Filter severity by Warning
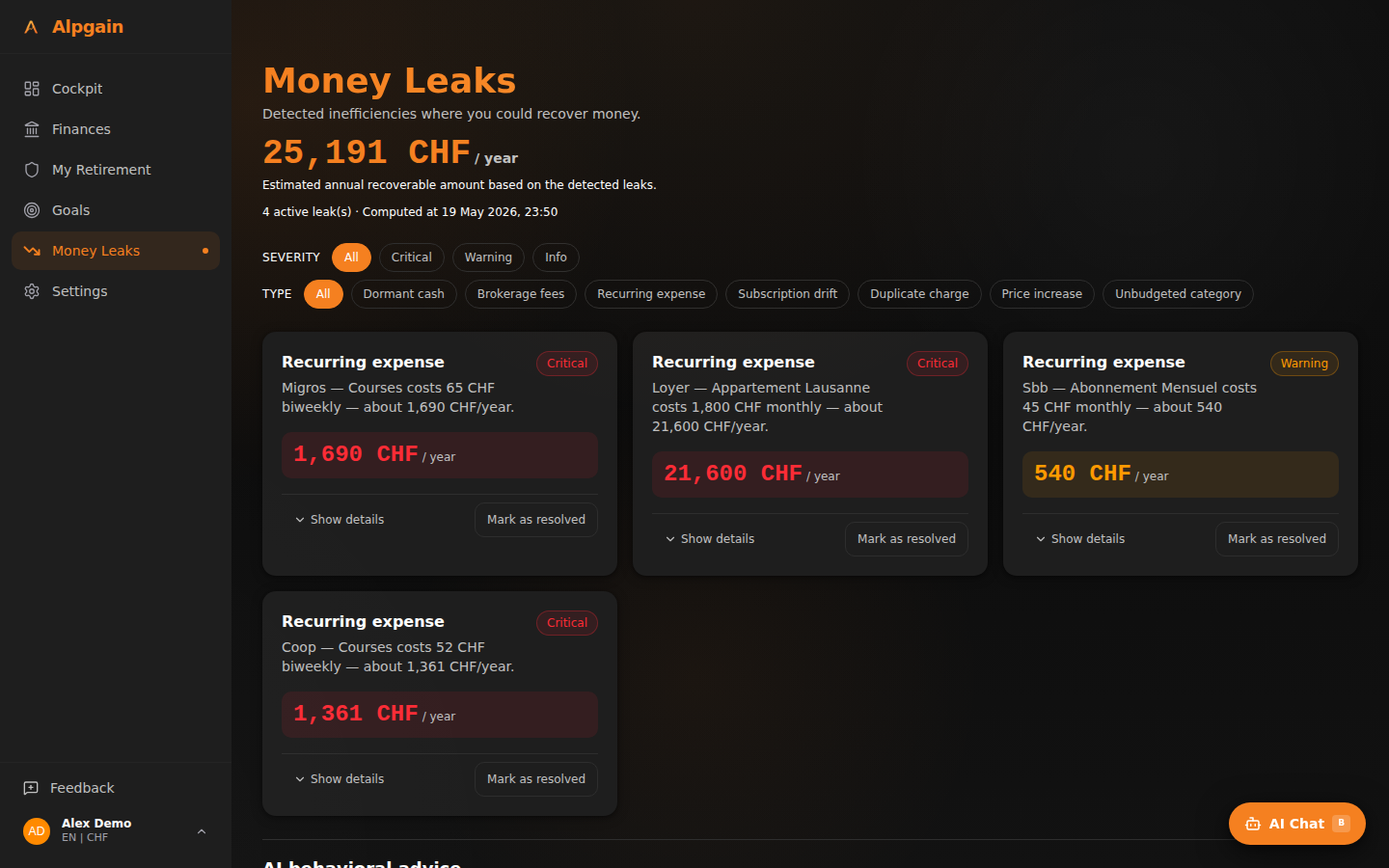1389x868 pixels. [488, 258]
